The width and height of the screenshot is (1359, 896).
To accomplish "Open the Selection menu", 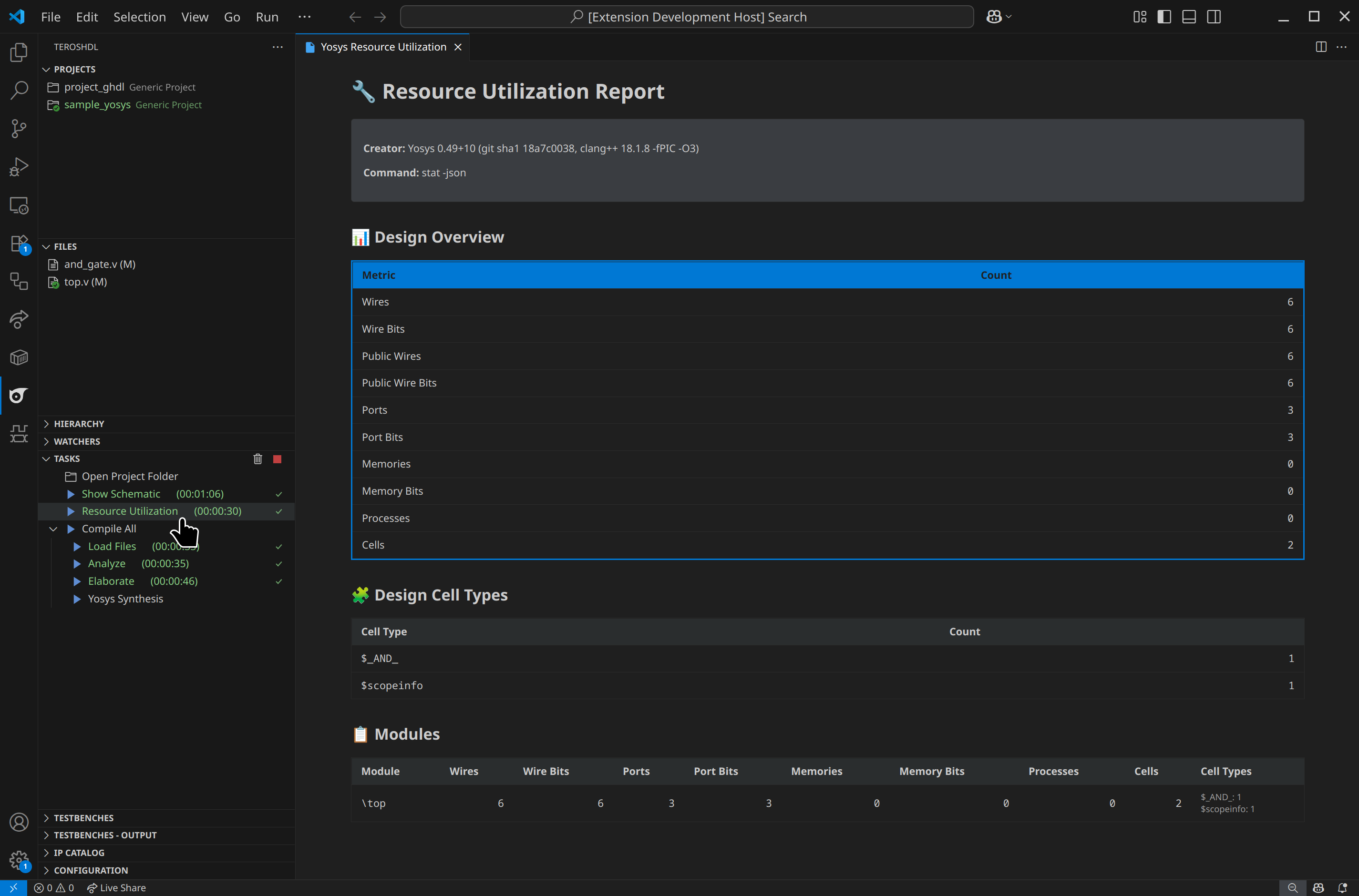I will (x=140, y=17).
